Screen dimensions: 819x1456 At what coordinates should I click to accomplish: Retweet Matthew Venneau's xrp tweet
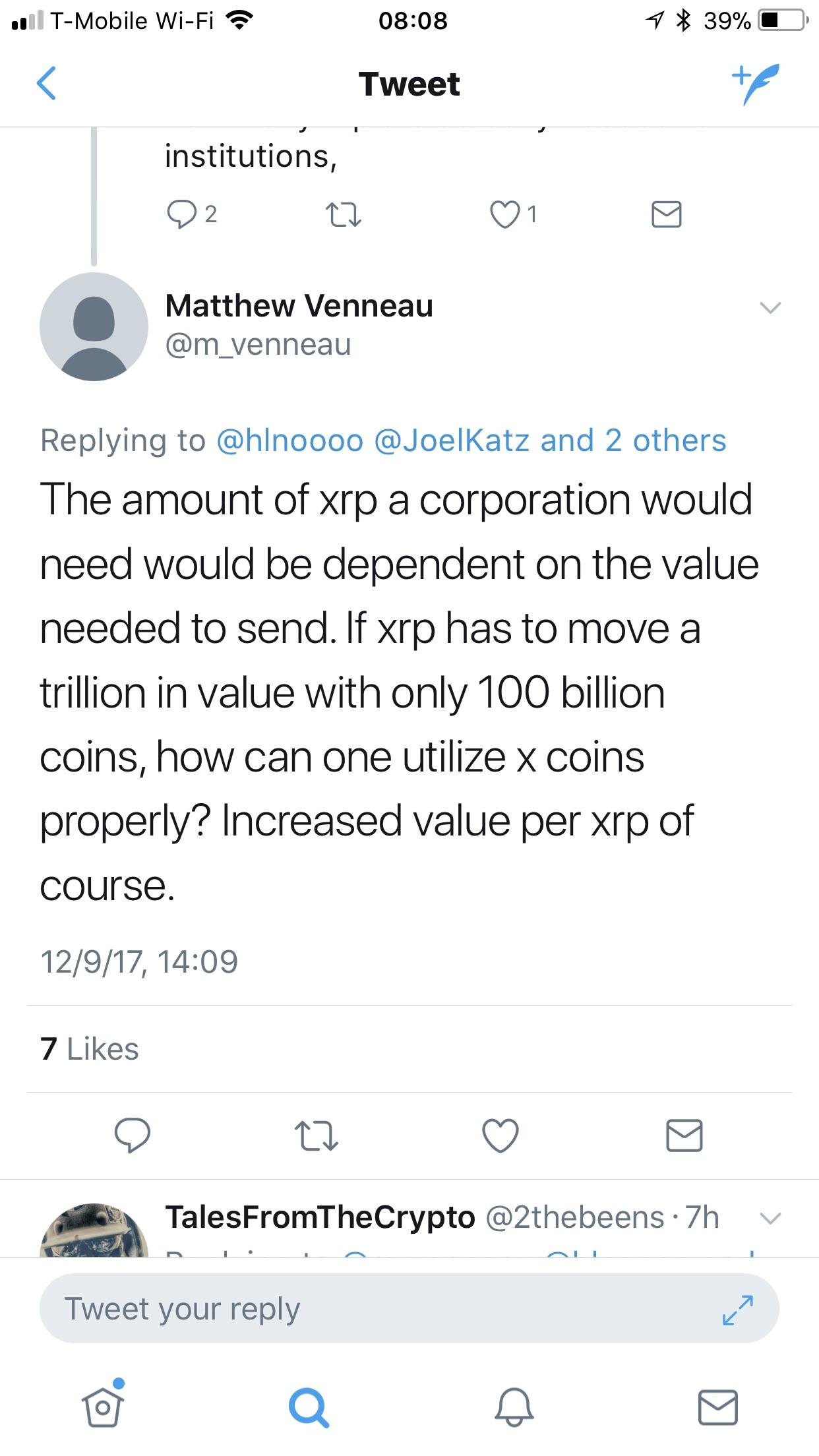(316, 1135)
